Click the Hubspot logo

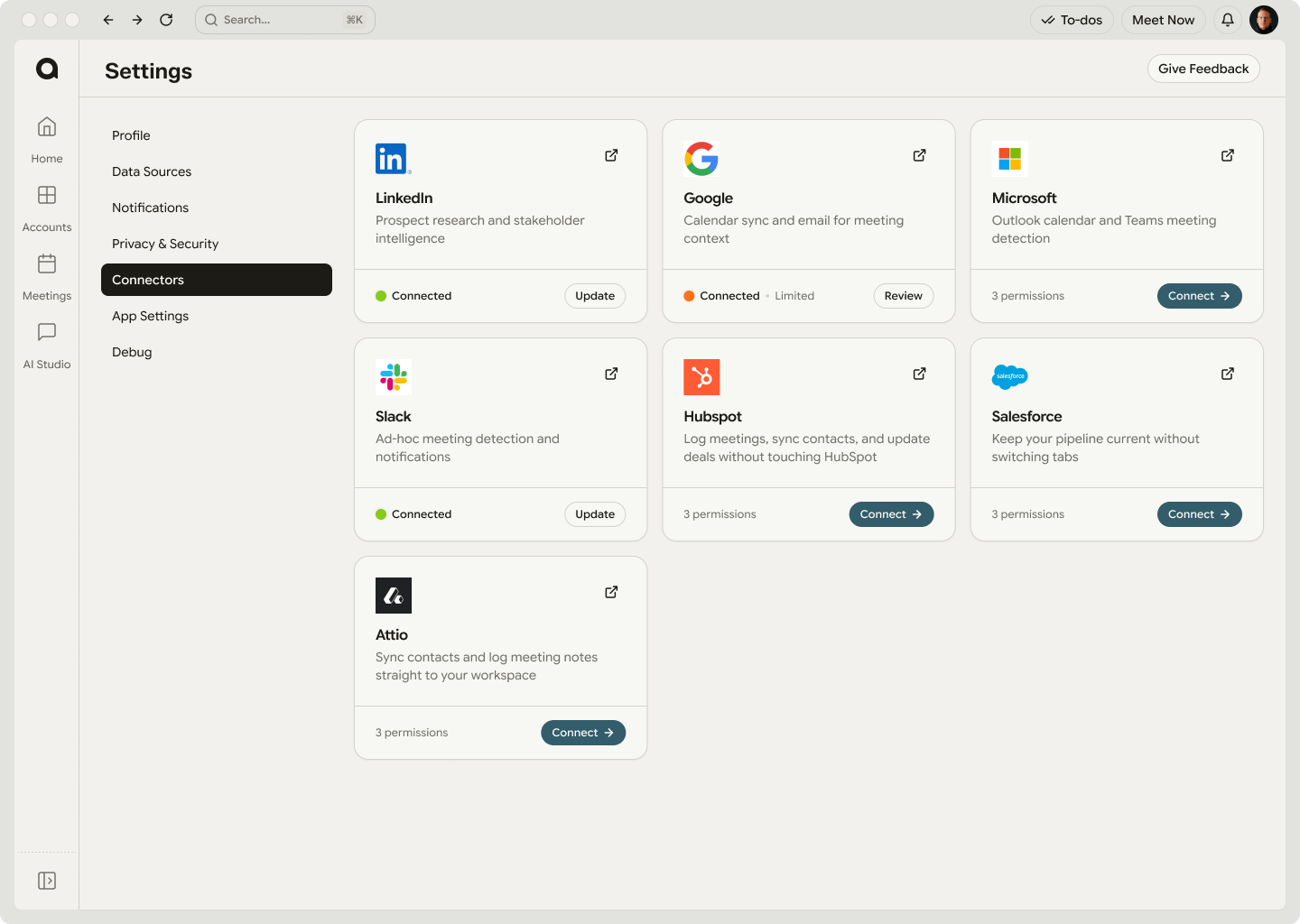pos(701,377)
